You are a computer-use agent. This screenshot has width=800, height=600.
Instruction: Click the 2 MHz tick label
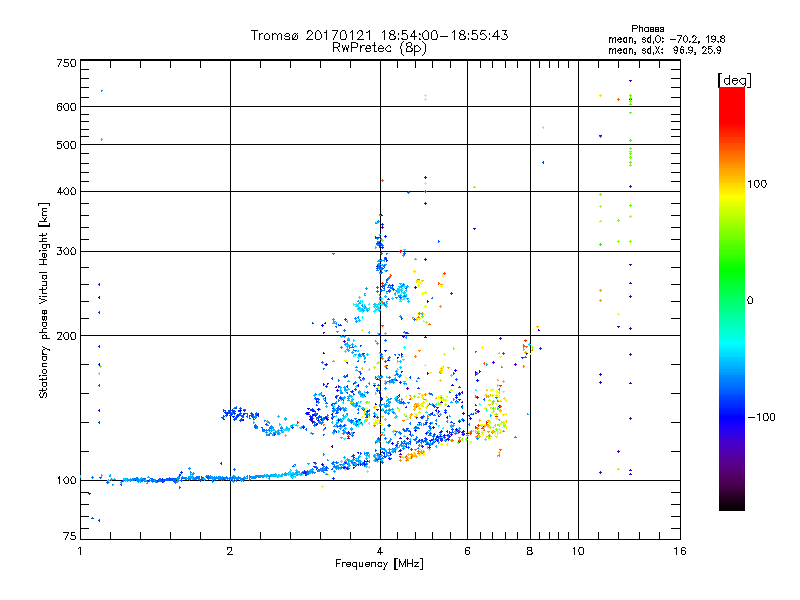pos(230,551)
